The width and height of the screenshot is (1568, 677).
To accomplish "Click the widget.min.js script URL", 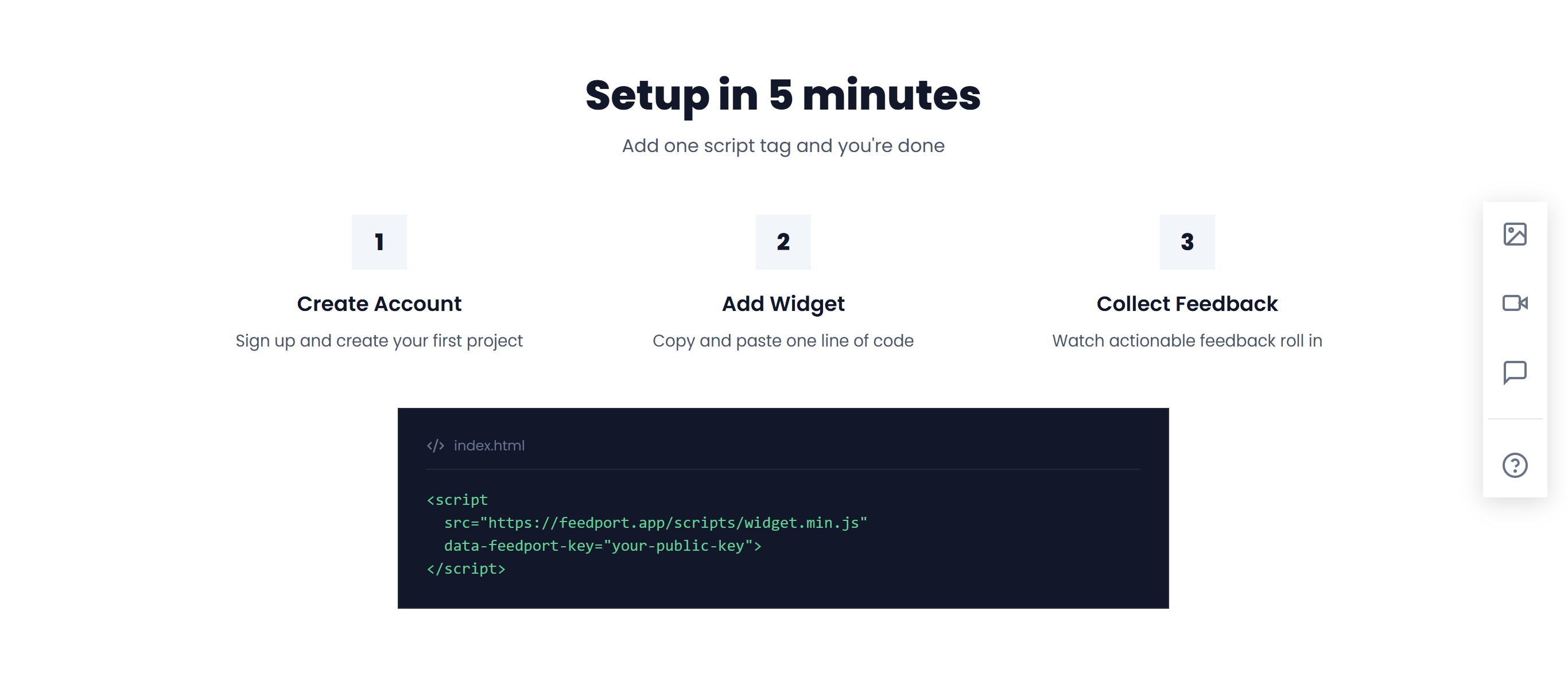I will coord(674,522).
